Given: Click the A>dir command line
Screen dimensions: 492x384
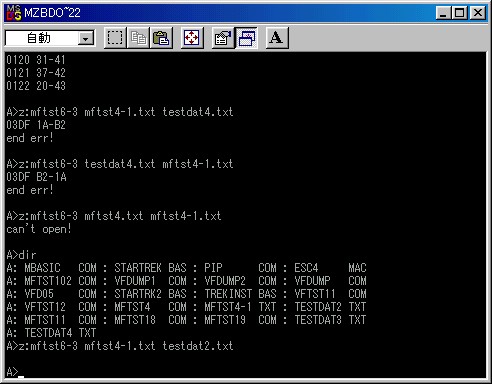Looking at the screenshot, I should pos(21,255).
